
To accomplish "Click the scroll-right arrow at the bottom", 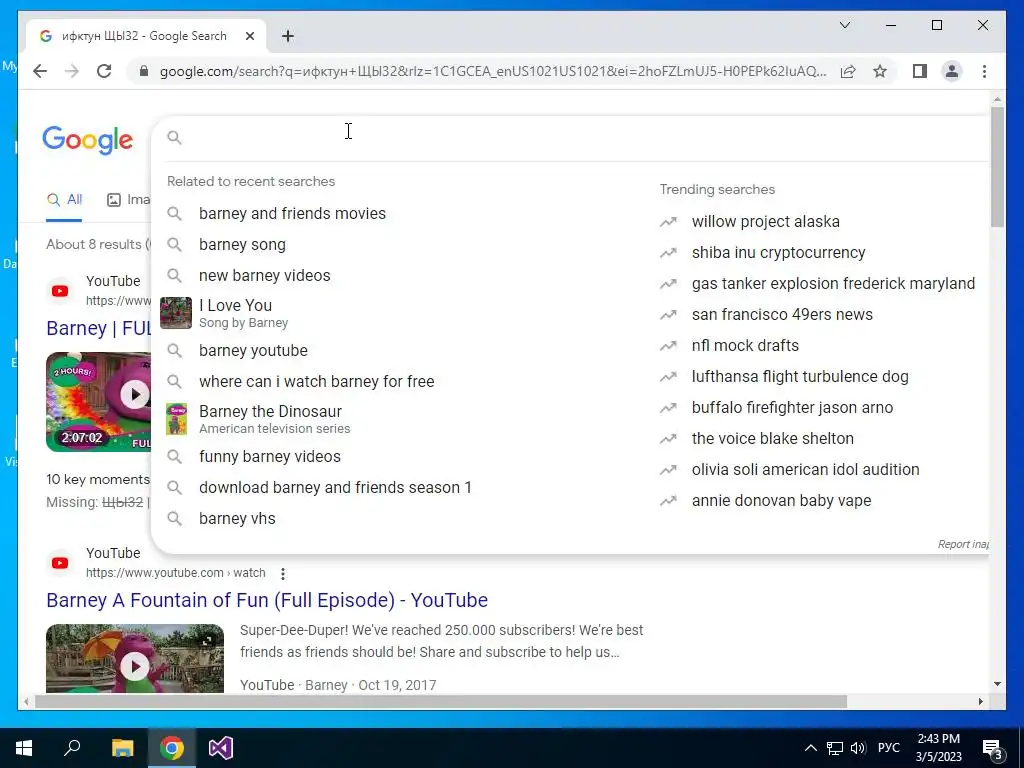I will click(980, 701).
